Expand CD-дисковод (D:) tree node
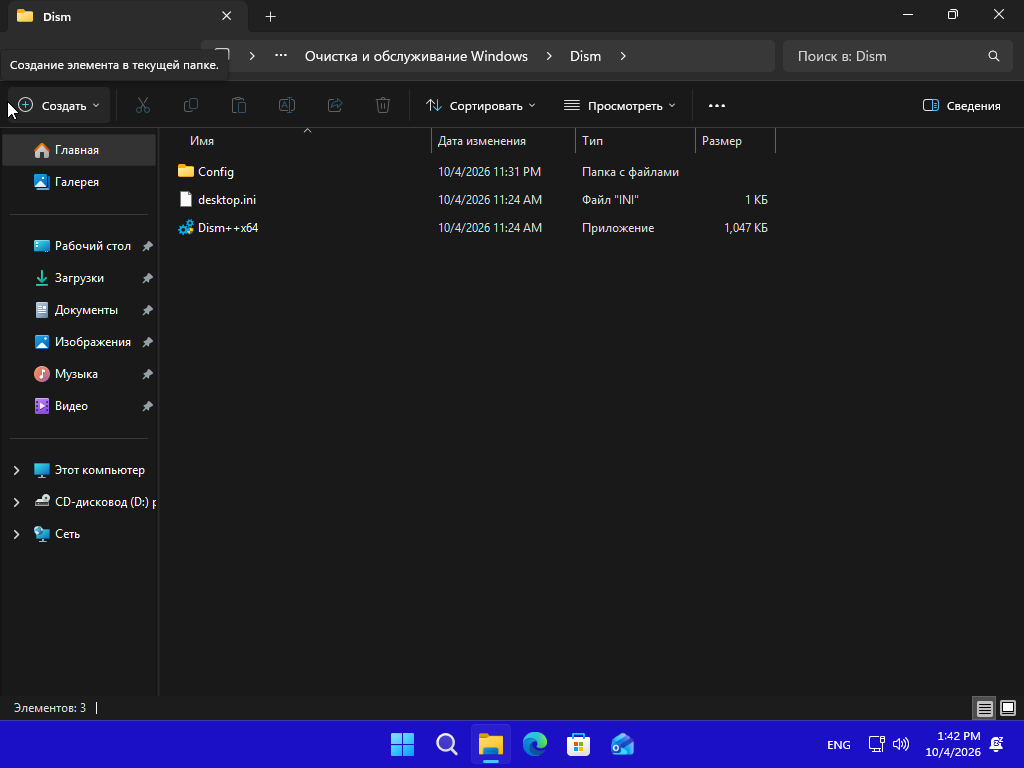The height and width of the screenshot is (768, 1024). coord(16,502)
